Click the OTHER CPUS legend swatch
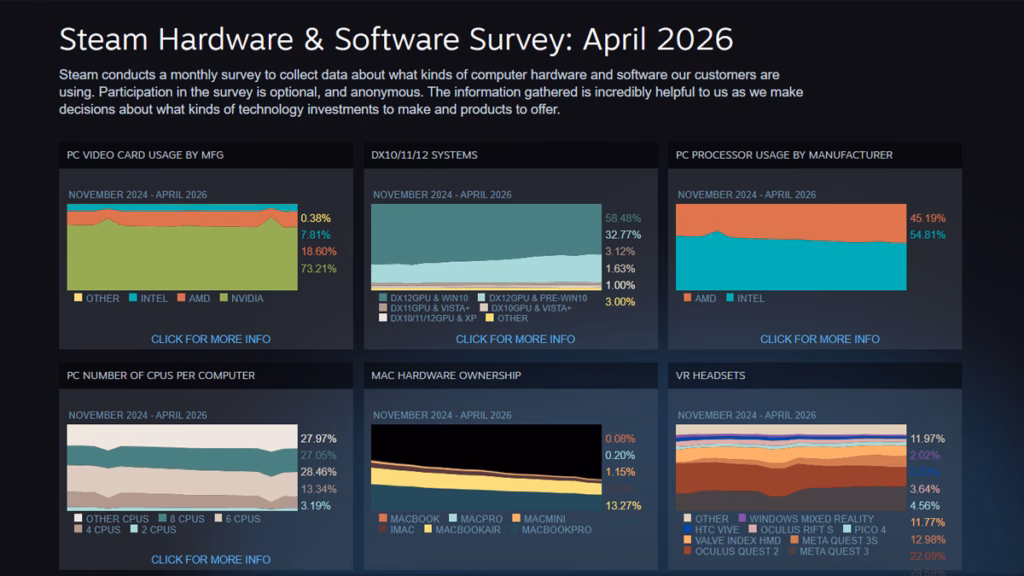 [78, 519]
